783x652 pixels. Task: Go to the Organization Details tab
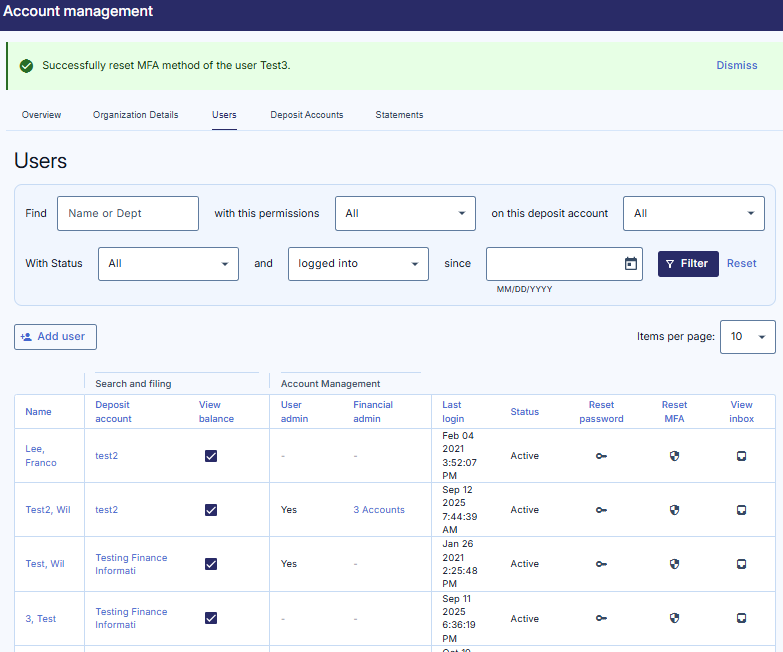point(135,115)
